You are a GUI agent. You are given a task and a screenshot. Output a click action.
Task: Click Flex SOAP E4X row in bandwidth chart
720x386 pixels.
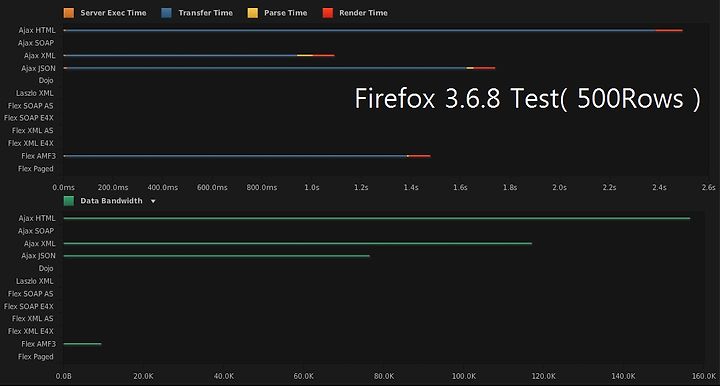click(x=28, y=306)
